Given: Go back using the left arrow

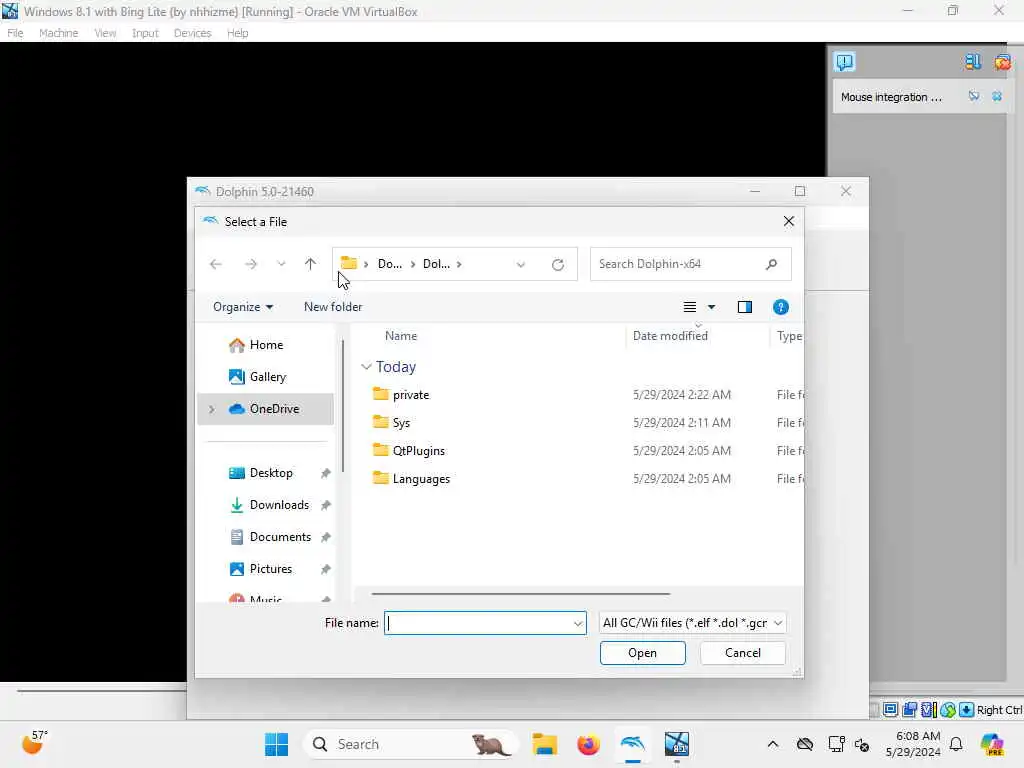Looking at the screenshot, I should coord(216,264).
